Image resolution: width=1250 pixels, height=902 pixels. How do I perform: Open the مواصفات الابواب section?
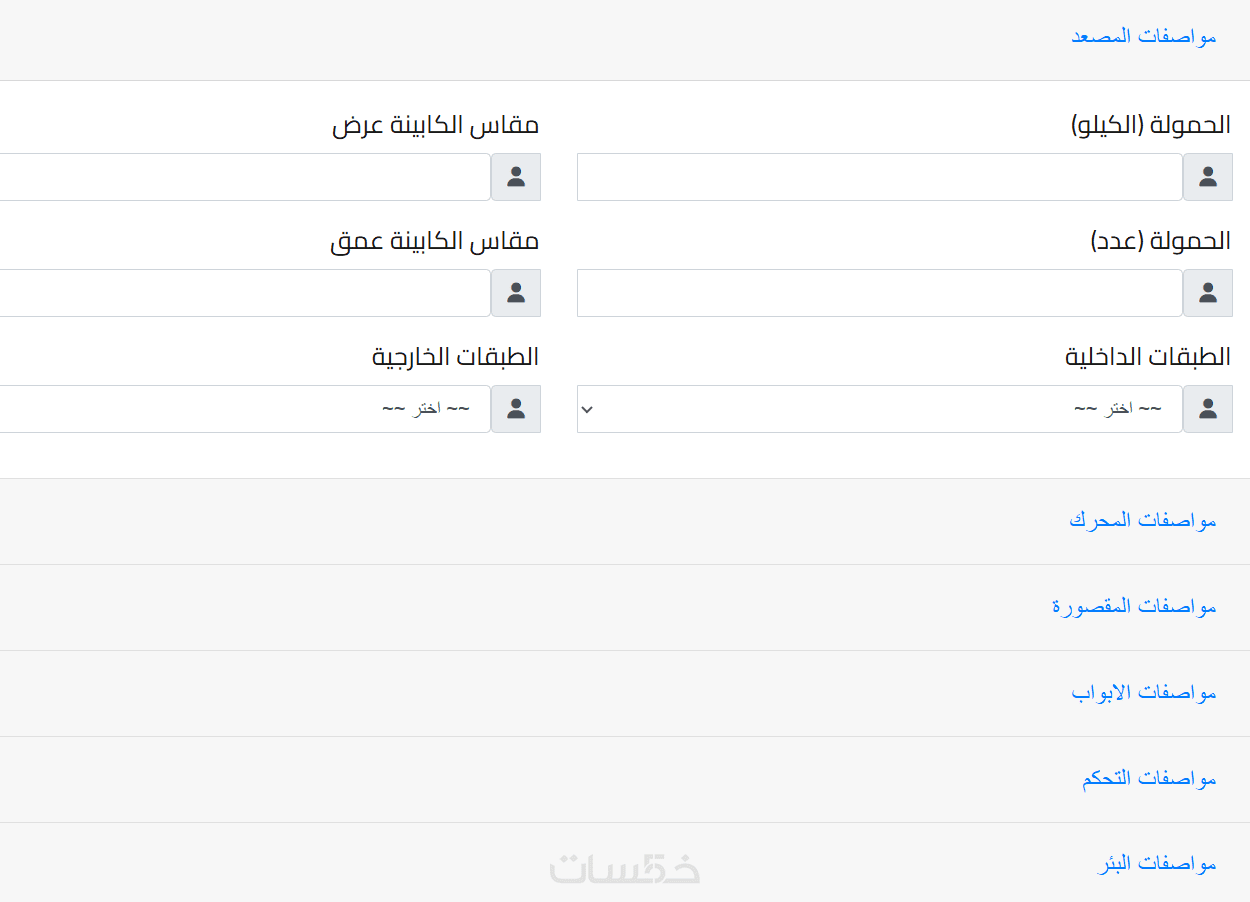pos(1143,692)
